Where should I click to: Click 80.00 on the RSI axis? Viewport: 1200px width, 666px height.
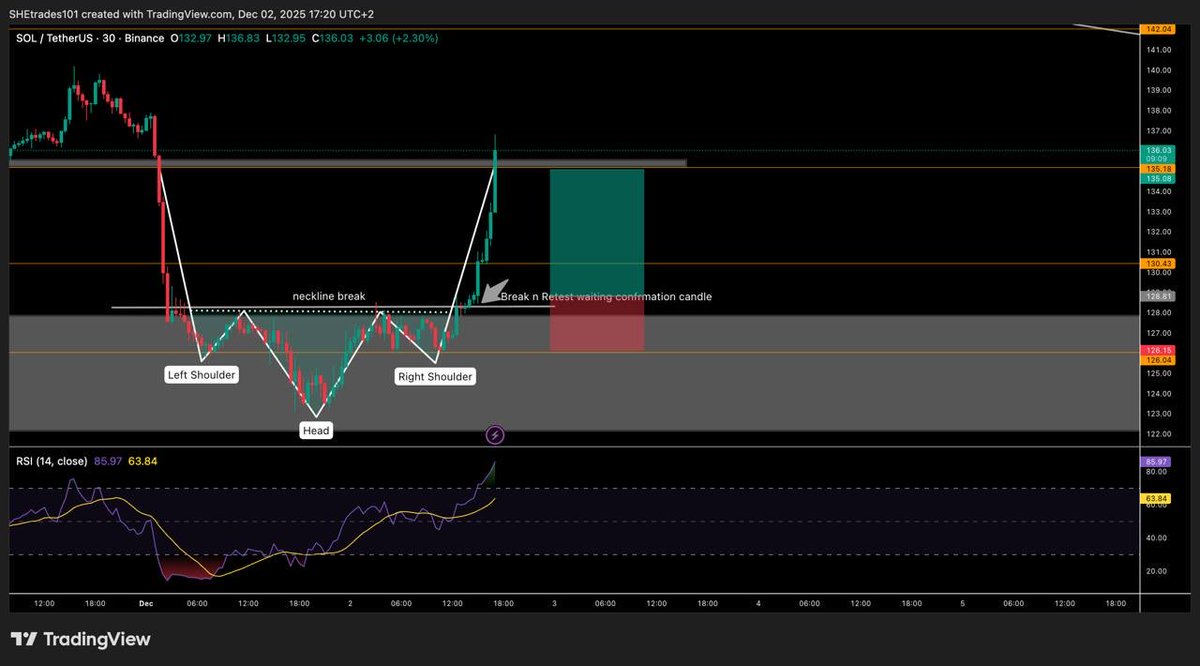point(1159,471)
